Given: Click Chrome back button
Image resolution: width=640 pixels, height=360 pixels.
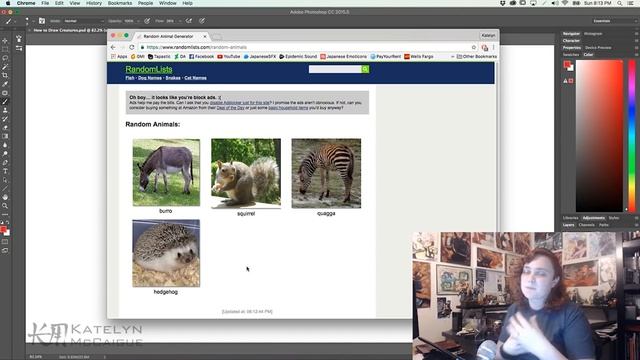Looking at the screenshot, I should pyautogui.click(x=113, y=47).
